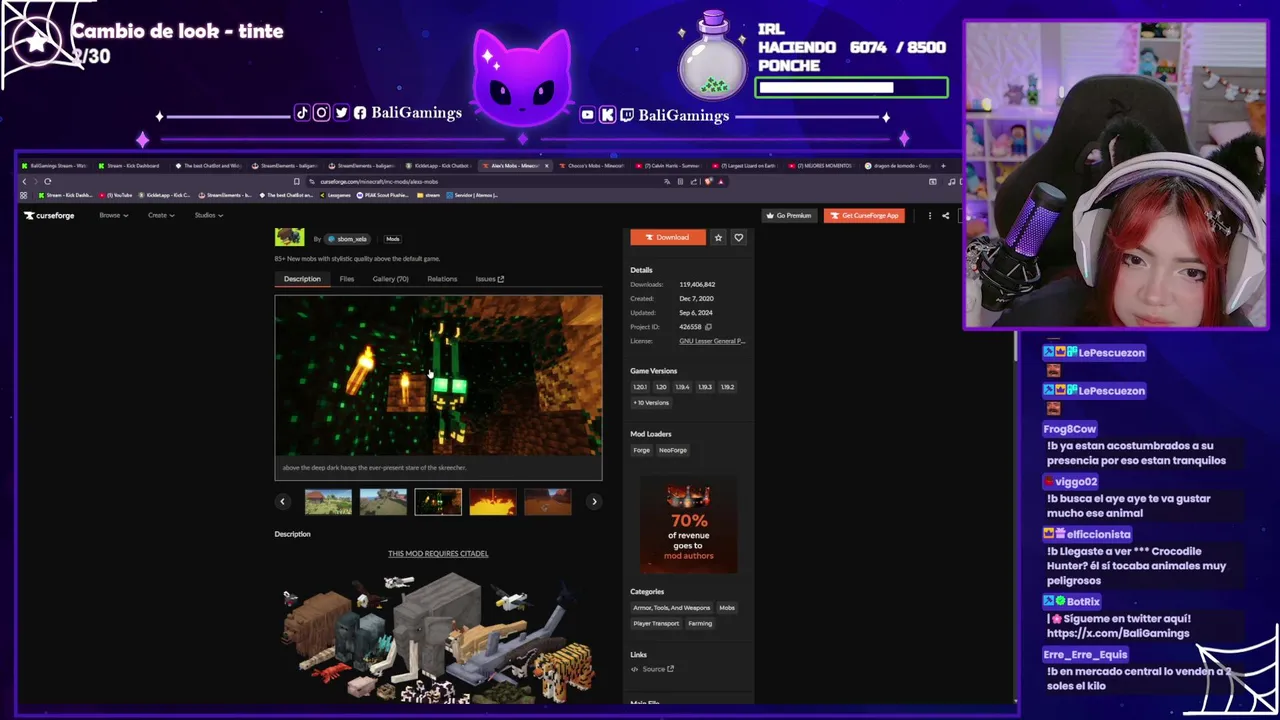The width and height of the screenshot is (1280, 720).
Task: Expand the Studios dropdown menu
Action: (208, 216)
